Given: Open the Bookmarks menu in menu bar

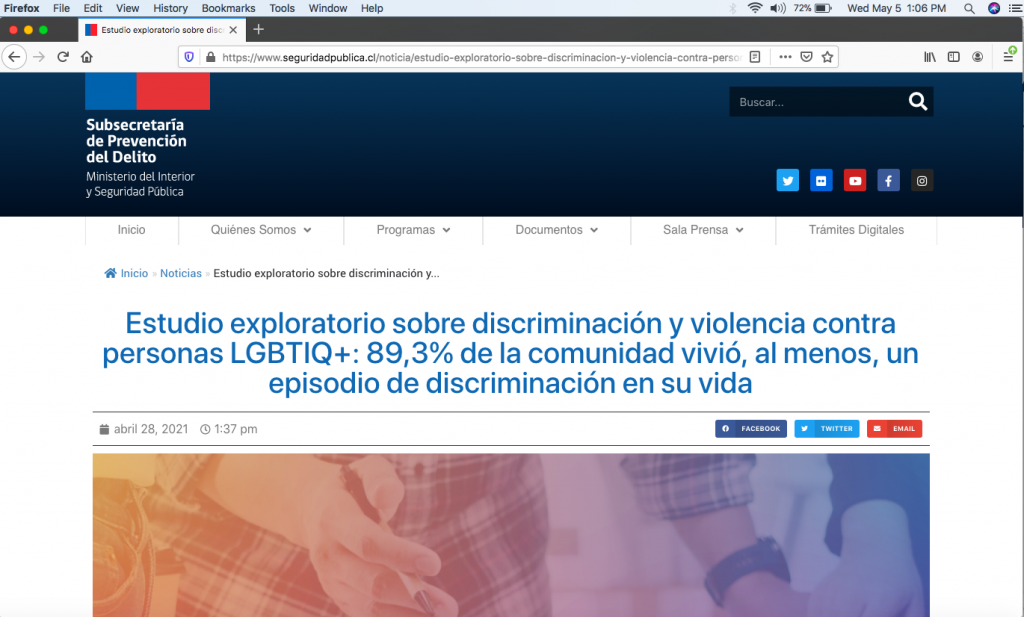Looking at the screenshot, I should (x=228, y=8).
